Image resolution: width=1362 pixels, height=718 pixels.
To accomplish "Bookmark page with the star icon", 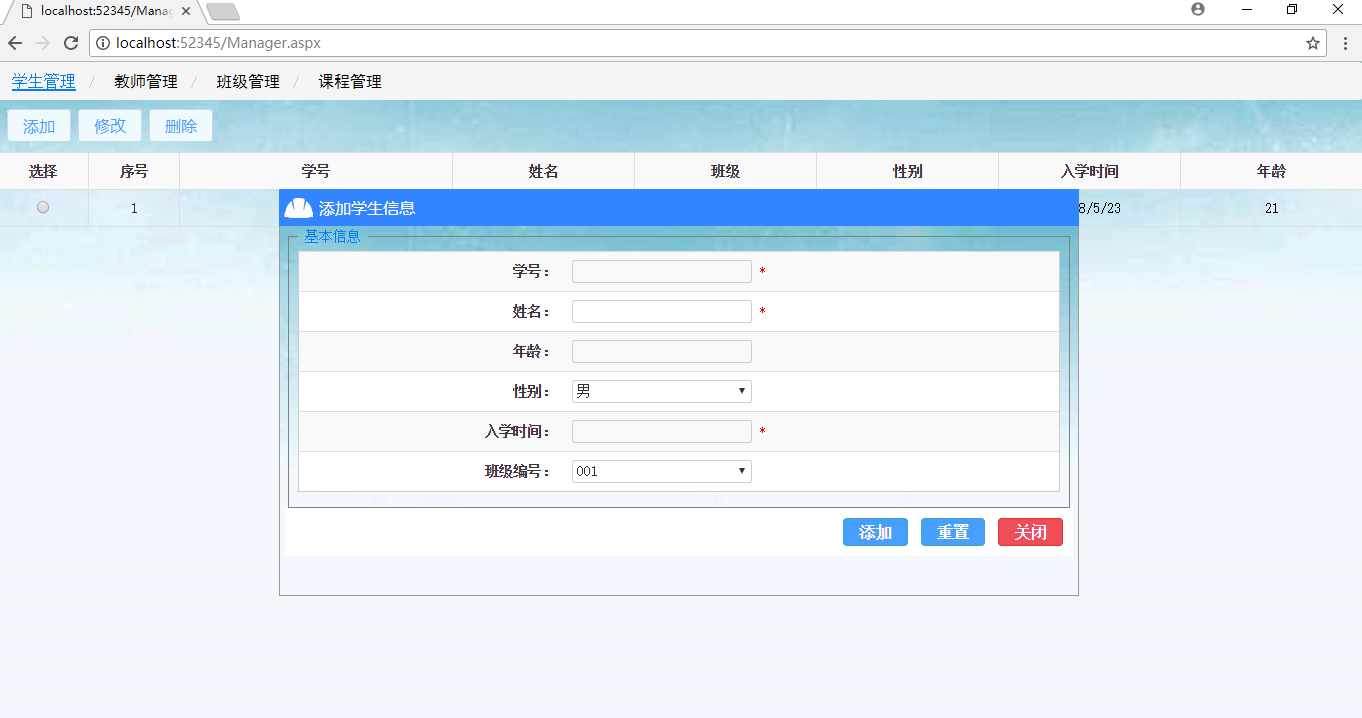I will tap(1313, 43).
